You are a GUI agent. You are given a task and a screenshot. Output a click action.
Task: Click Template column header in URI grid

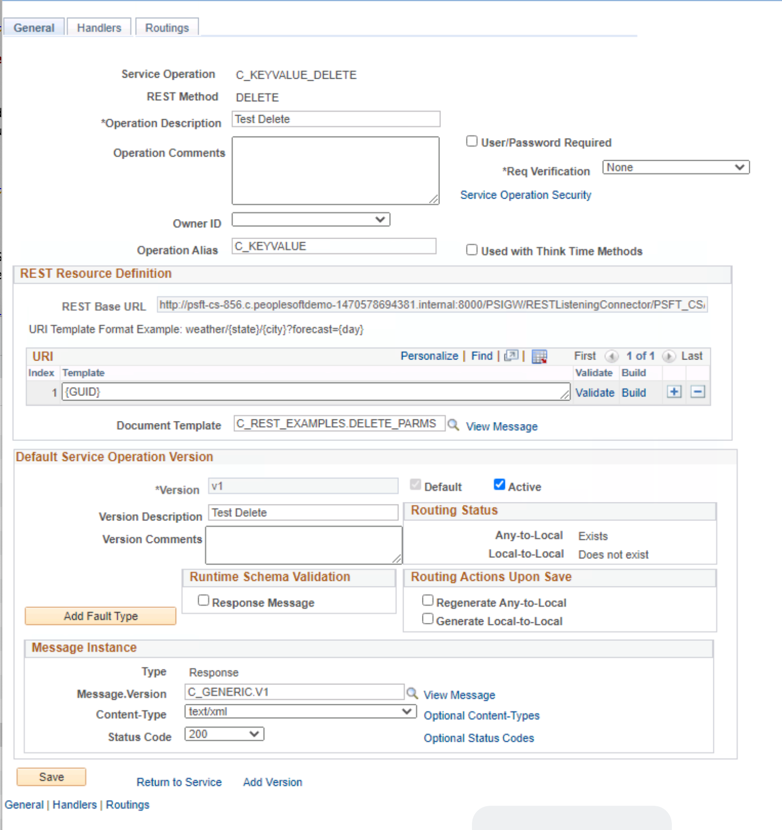coord(83,373)
